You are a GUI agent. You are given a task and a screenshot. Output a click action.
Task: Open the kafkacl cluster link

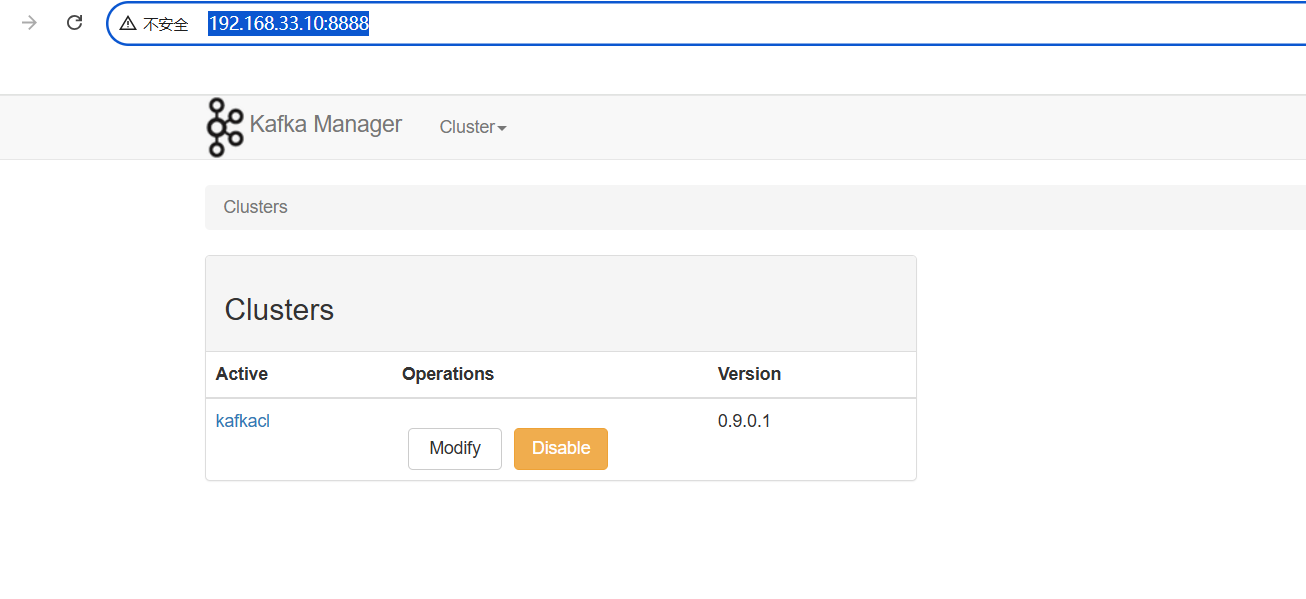point(243,421)
